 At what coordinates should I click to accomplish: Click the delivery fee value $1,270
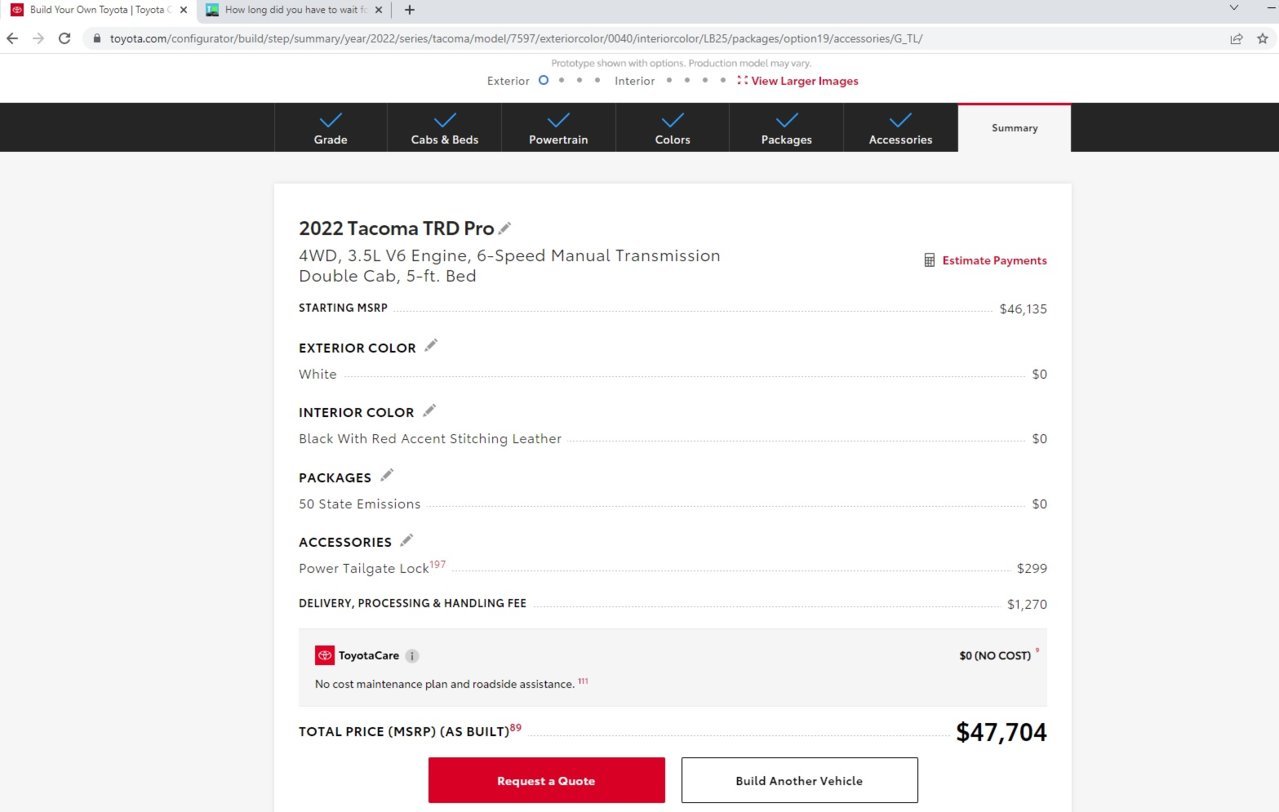tap(1027, 605)
